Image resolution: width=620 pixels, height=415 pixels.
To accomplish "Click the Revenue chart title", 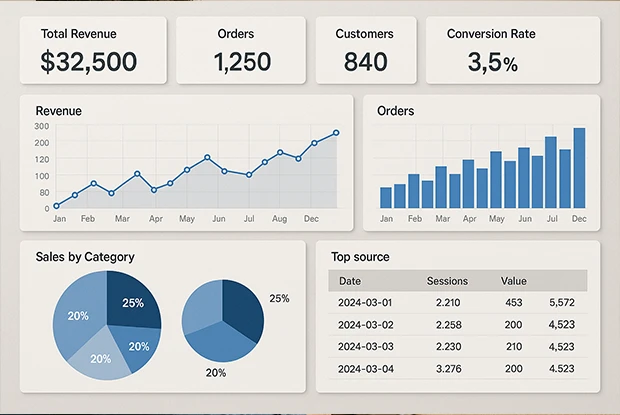I will (58, 111).
